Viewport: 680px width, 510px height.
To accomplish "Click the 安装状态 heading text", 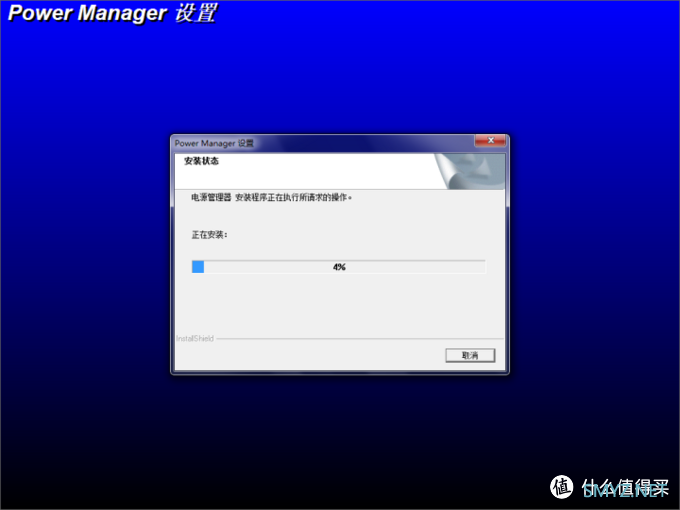I will tap(201, 161).
